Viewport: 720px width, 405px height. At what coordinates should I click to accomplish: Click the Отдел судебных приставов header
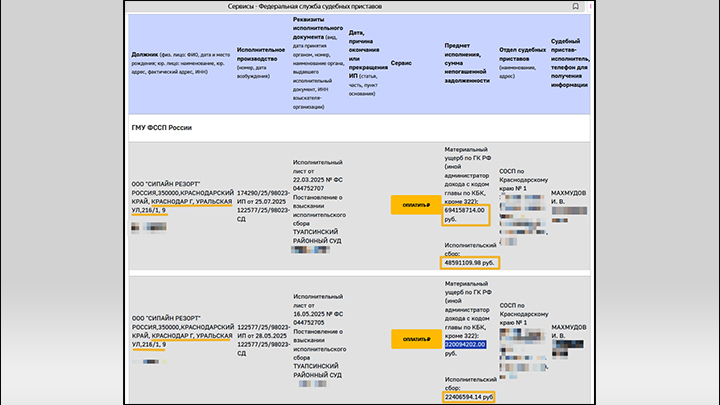tap(522, 62)
